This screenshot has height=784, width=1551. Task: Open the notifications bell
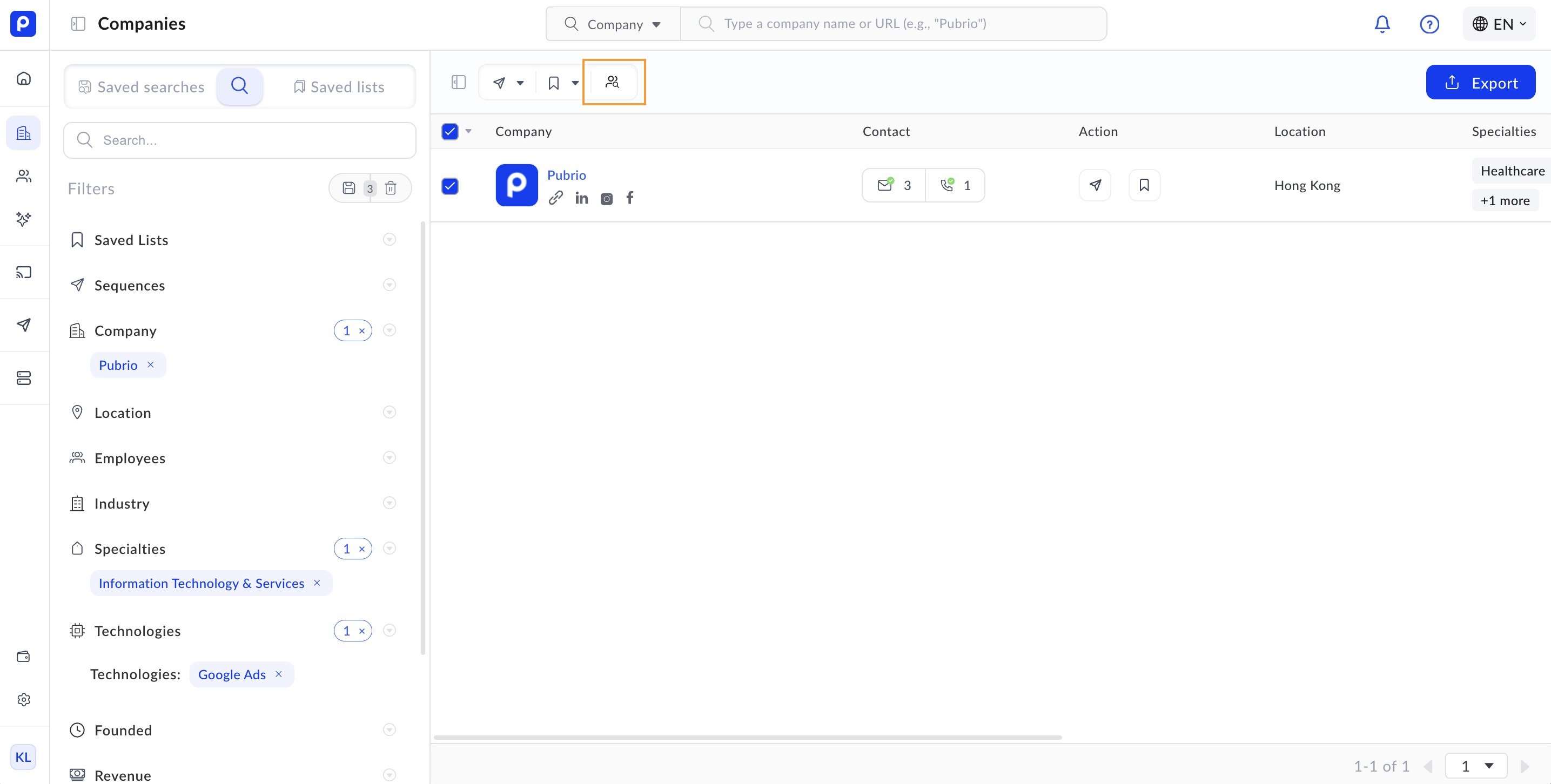pos(1382,24)
